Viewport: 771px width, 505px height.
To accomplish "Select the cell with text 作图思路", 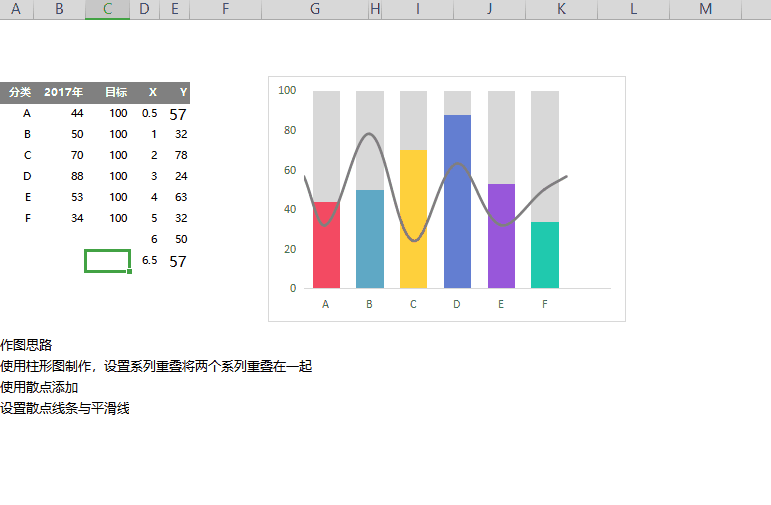I will pyautogui.click(x=27, y=345).
